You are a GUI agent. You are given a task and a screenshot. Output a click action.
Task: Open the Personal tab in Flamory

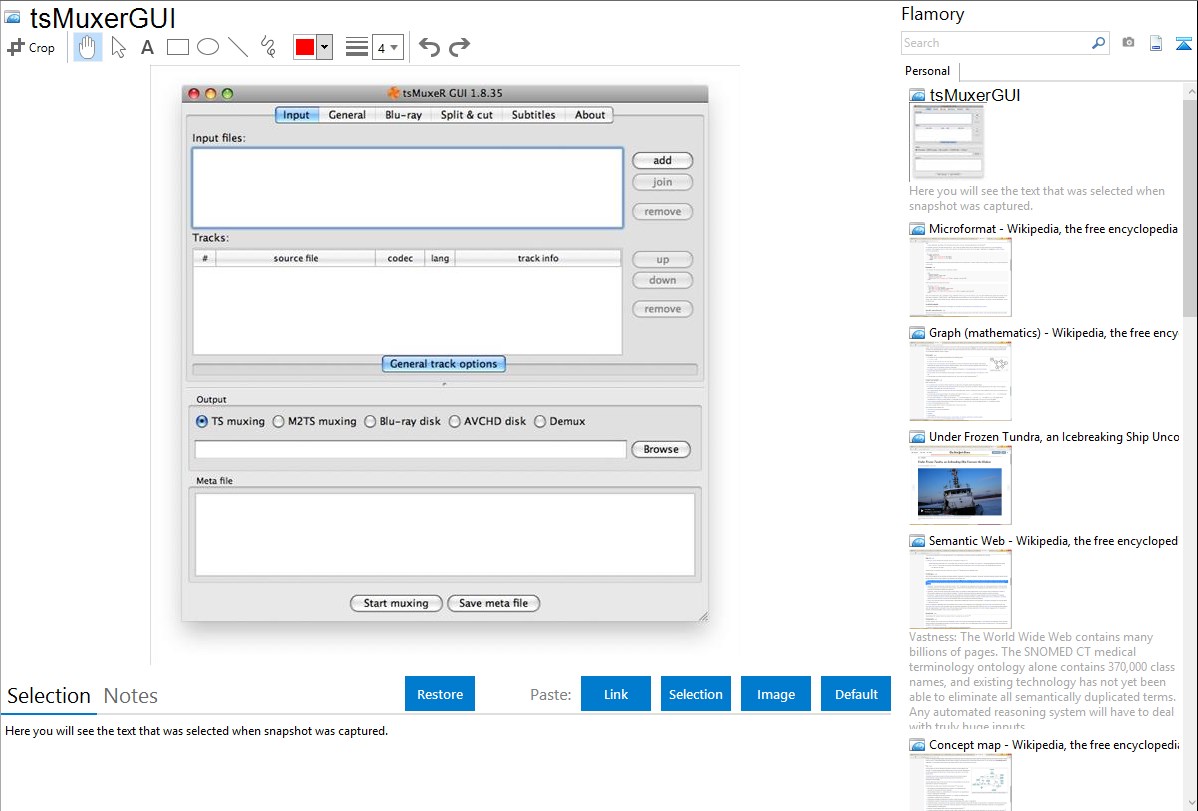point(927,71)
